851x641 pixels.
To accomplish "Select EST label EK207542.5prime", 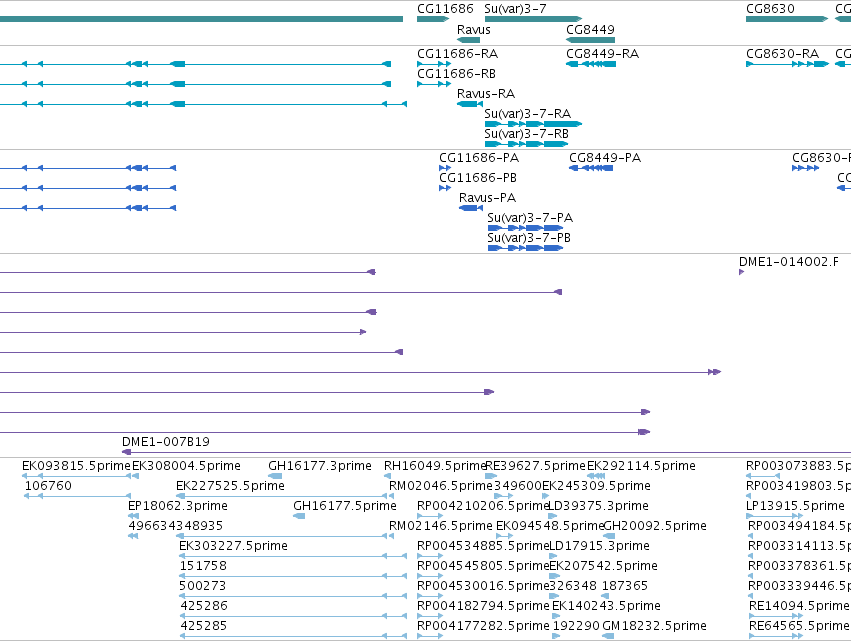I will (603, 566).
